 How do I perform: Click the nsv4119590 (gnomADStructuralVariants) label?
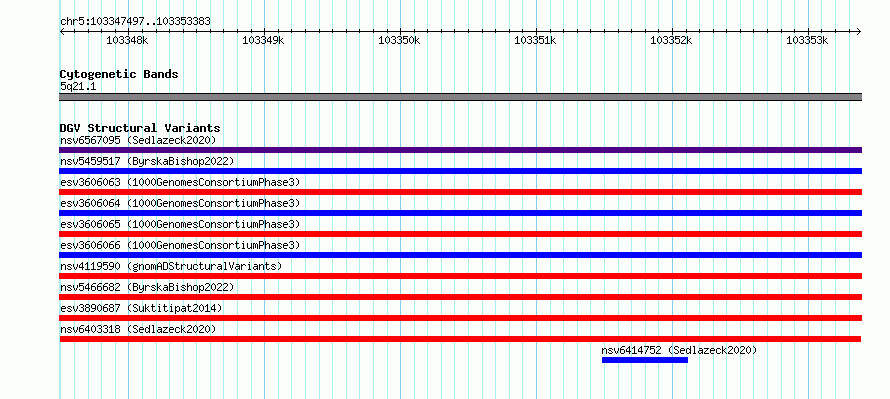coord(171,266)
